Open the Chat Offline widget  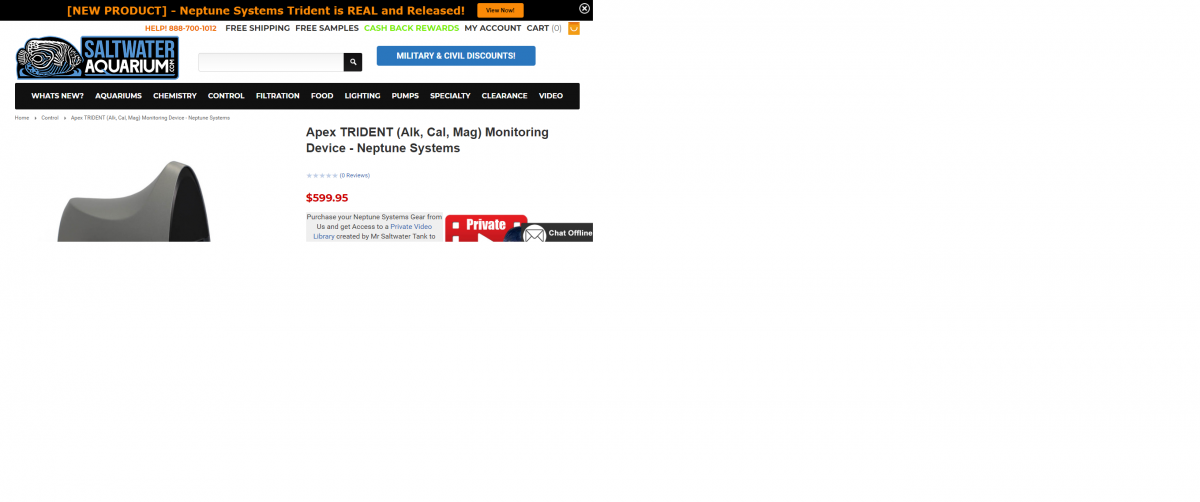pos(558,233)
